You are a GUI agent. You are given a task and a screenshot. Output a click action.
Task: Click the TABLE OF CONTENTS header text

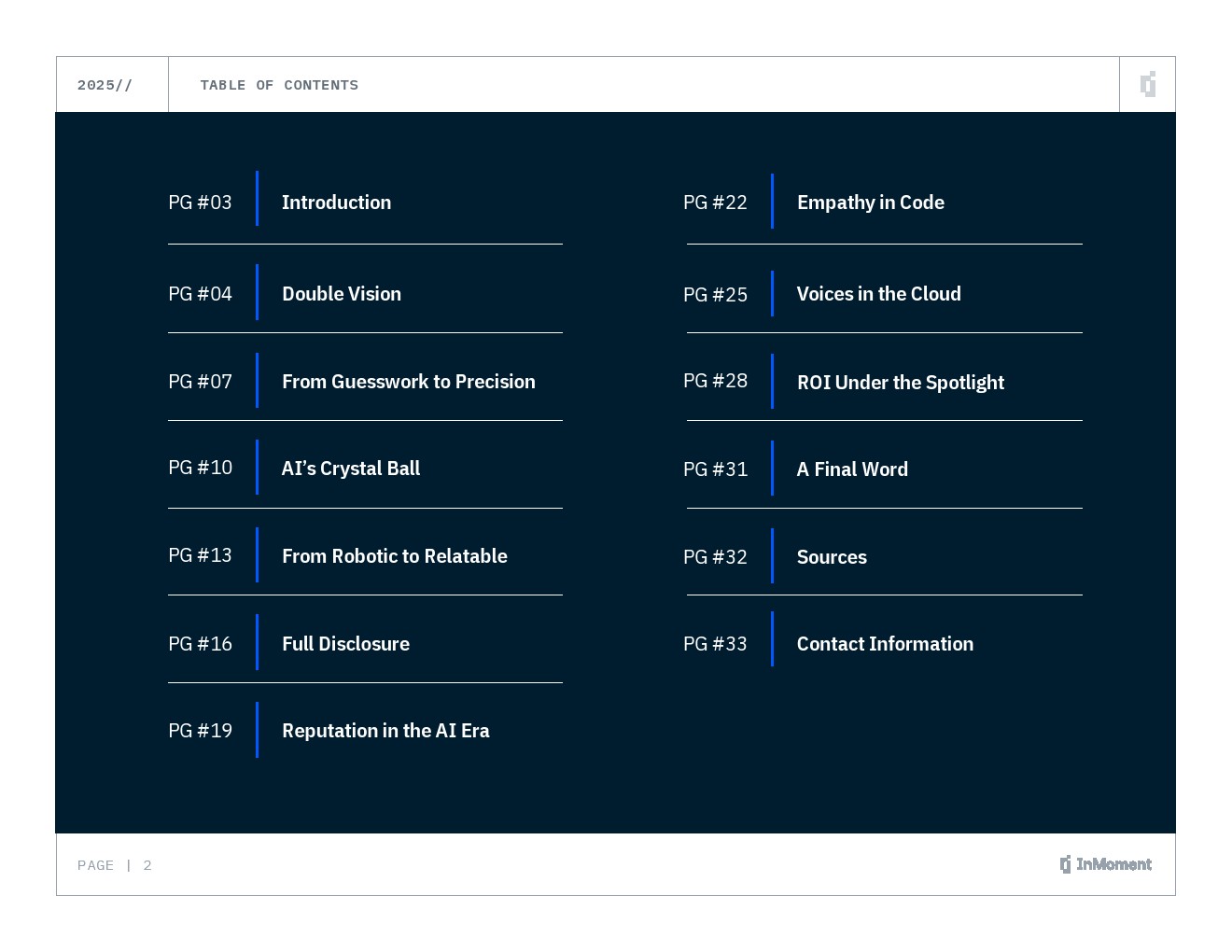(x=279, y=85)
